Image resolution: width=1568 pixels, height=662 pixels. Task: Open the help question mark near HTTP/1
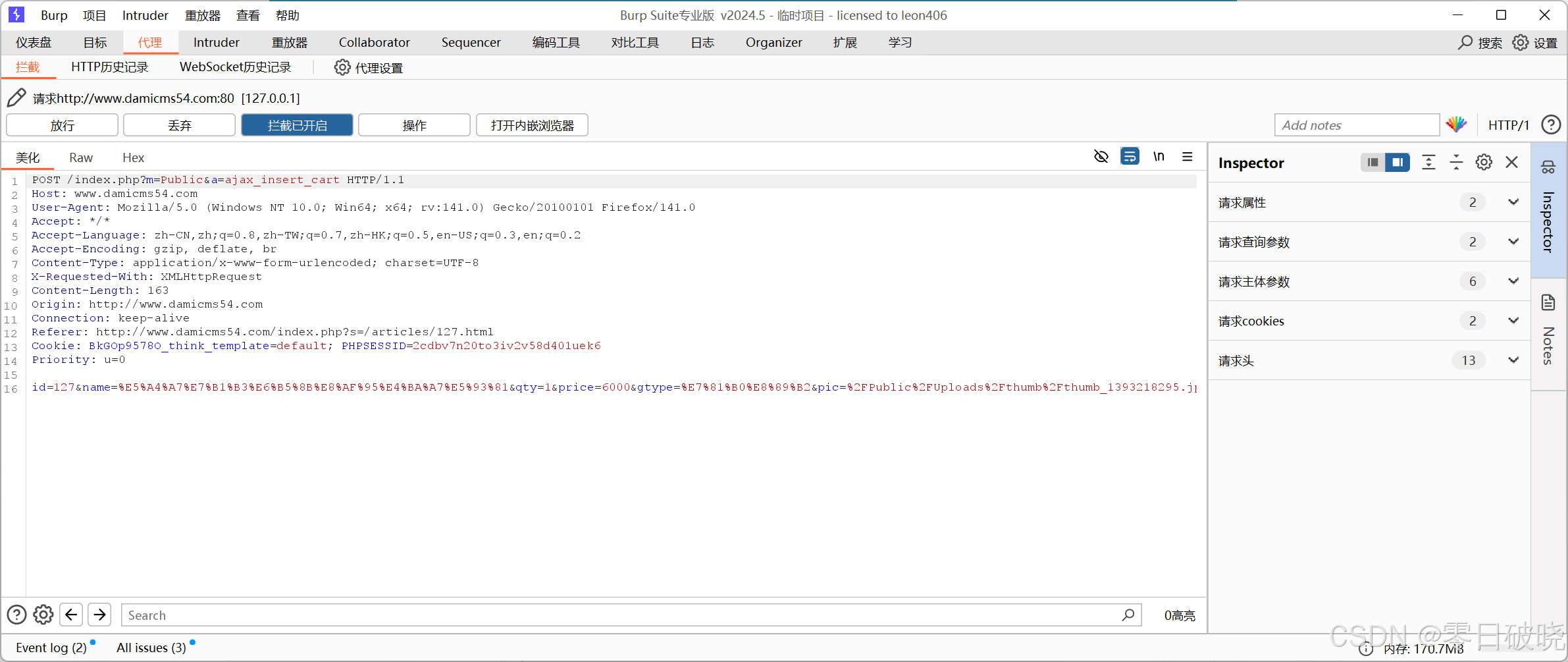1551,124
